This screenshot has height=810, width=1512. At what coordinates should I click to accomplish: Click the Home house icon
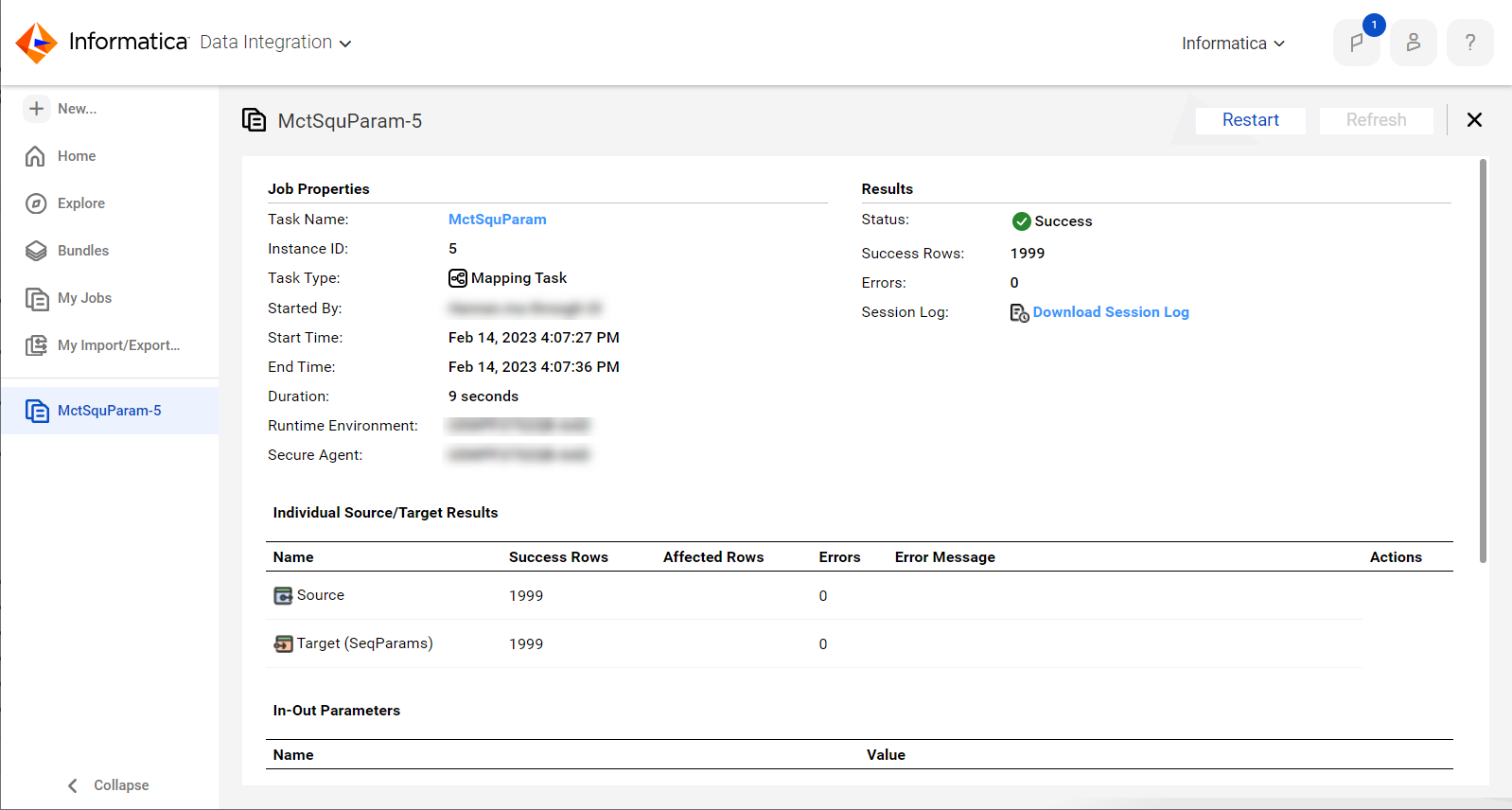point(36,156)
